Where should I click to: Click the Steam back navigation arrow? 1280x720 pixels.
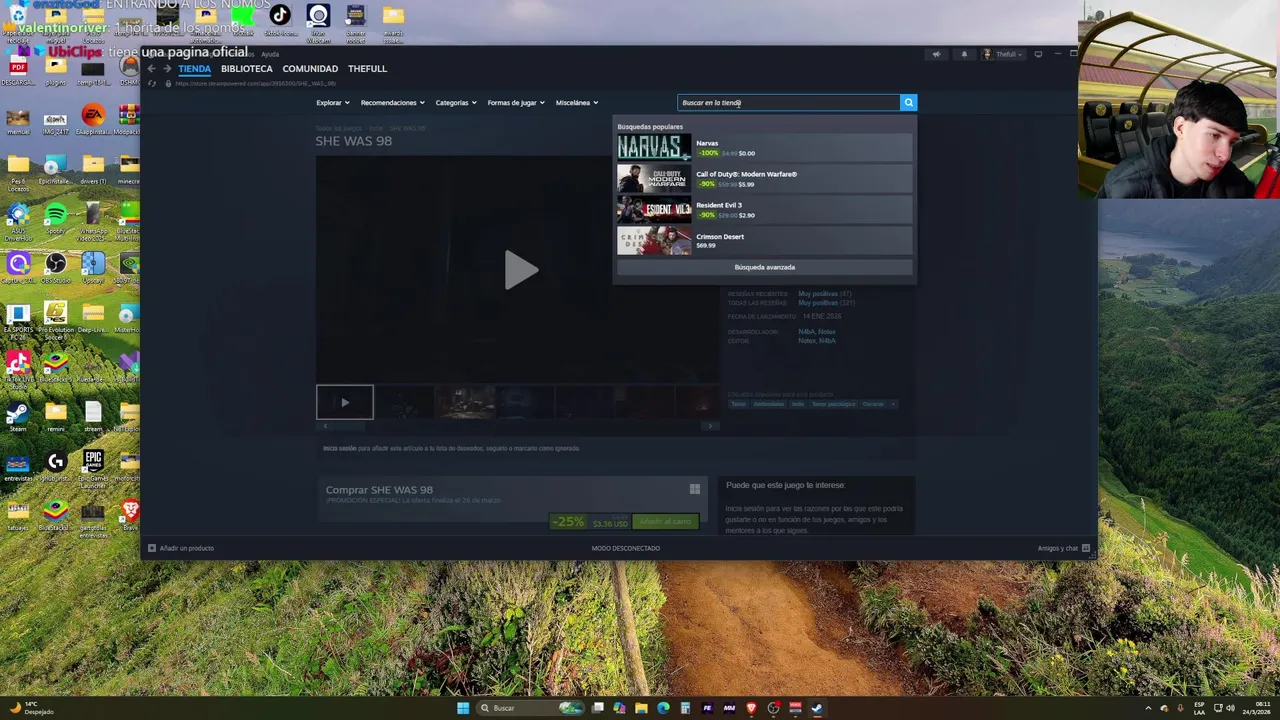pyautogui.click(x=152, y=69)
